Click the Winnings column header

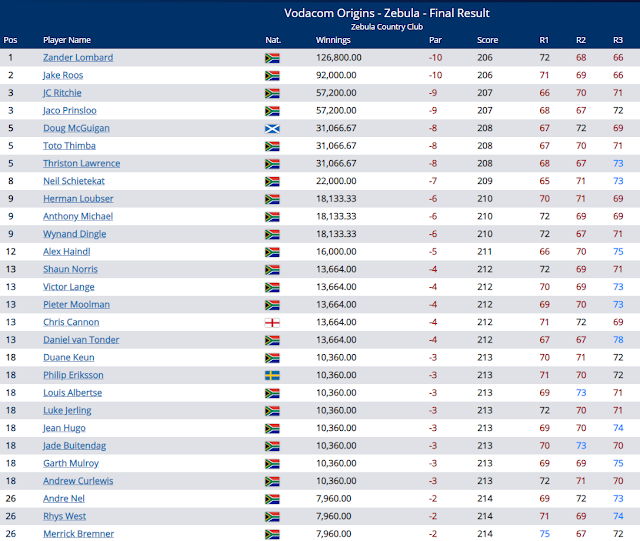pyautogui.click(x=333, y=40)
